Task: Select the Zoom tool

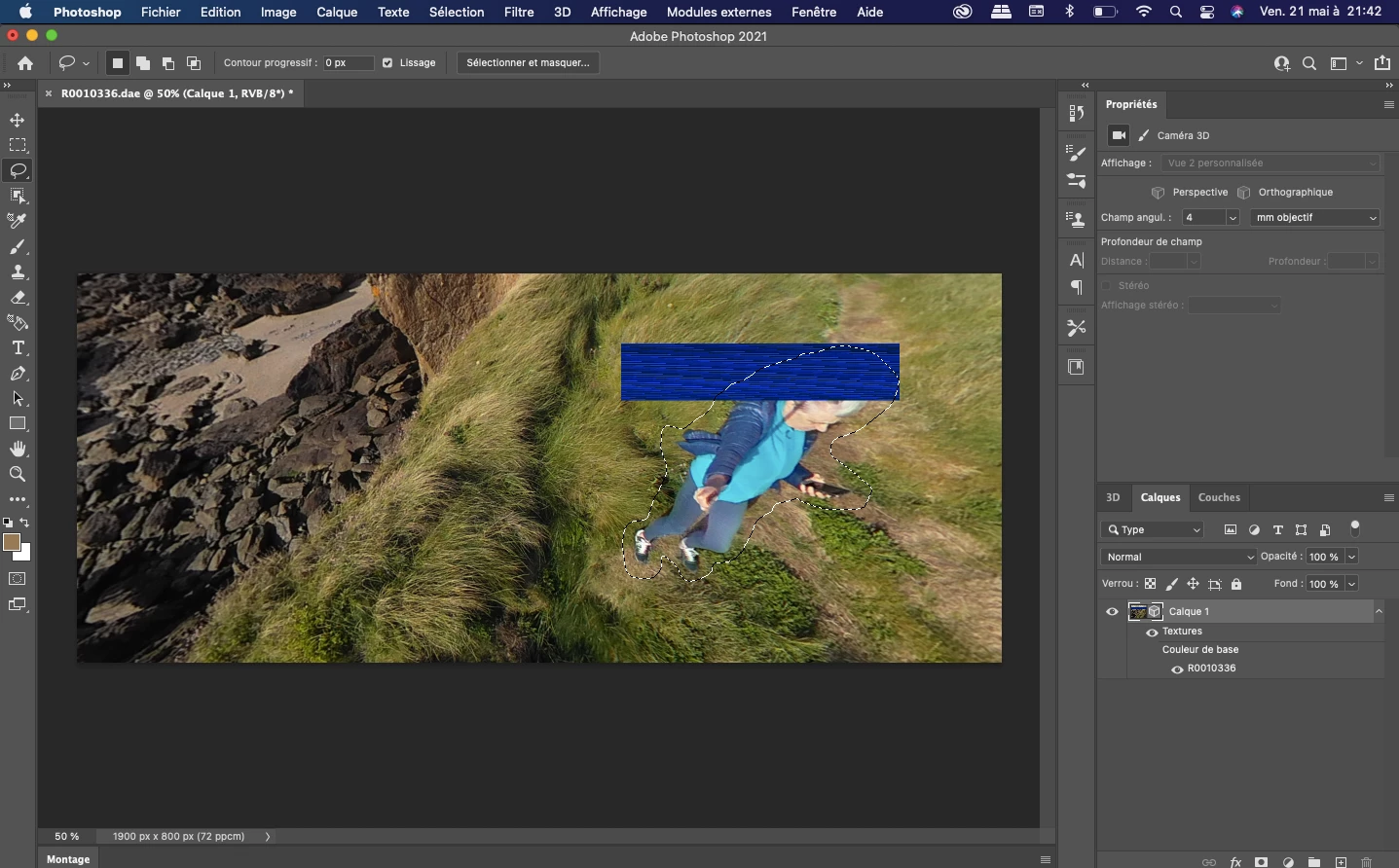Action: pos(18,475)
